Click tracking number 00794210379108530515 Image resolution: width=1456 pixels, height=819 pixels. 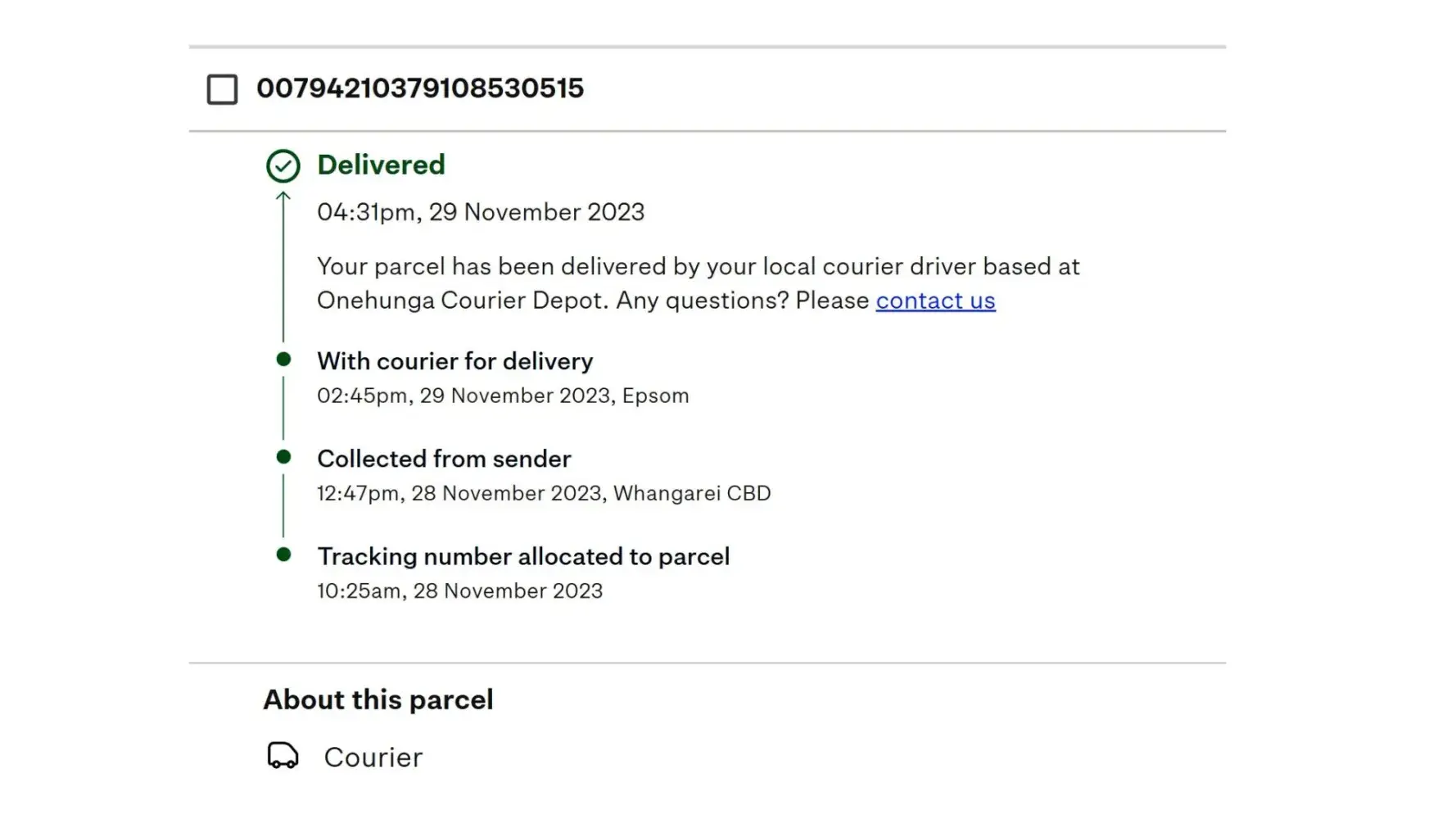click(x=420, y=88)
